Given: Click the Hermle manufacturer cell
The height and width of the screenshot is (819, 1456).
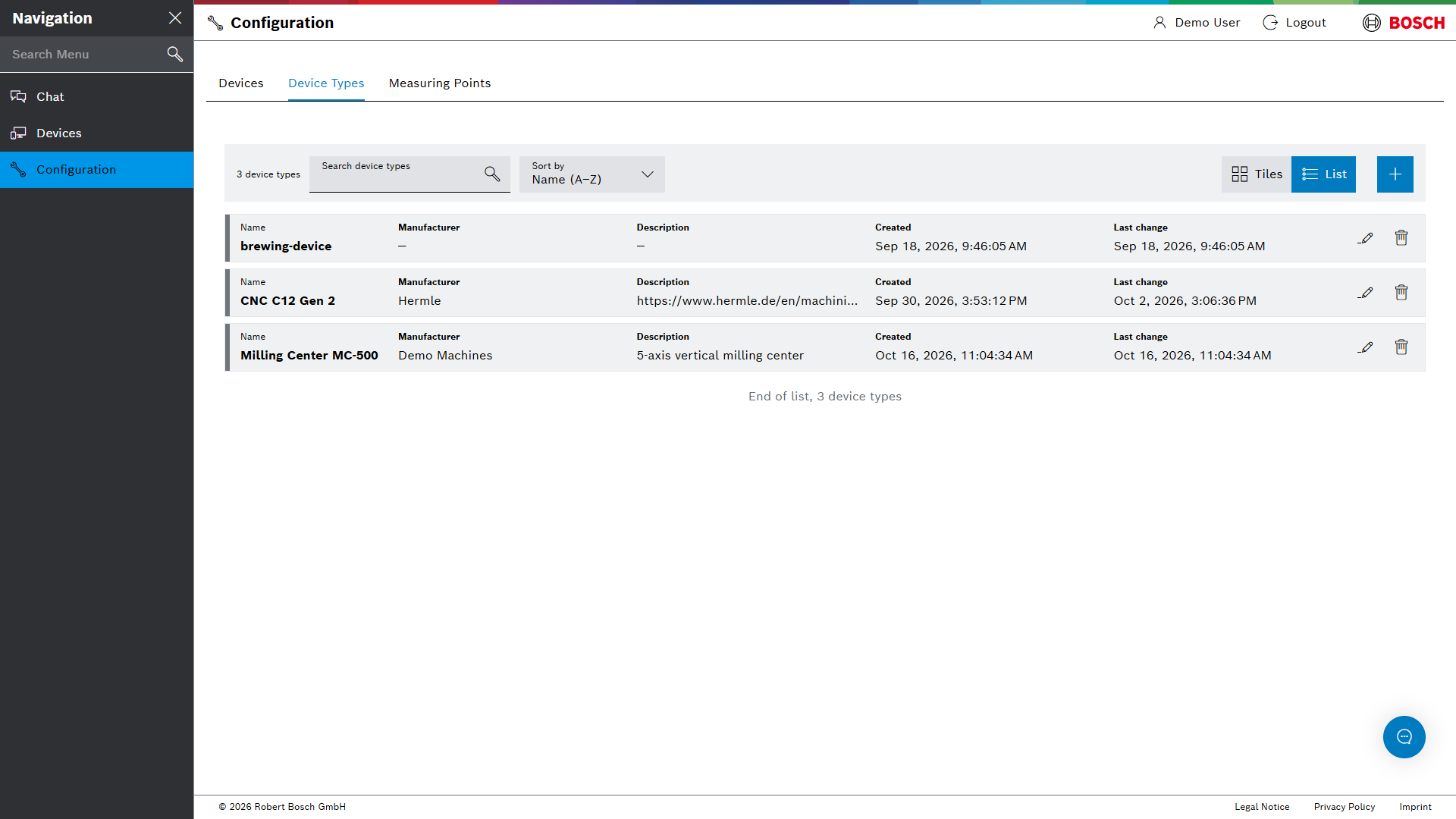Looking at the screenshot, I should point(419,301).
